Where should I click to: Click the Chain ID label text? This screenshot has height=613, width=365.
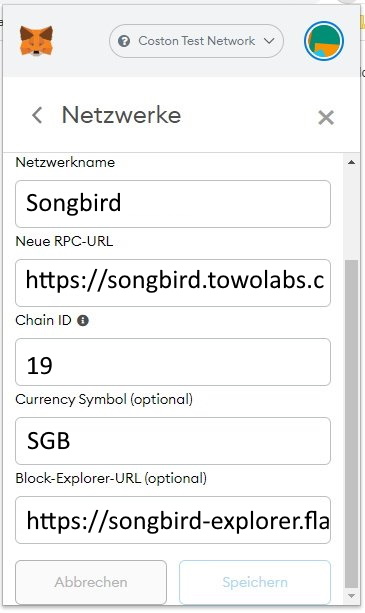tap(43, 320)
